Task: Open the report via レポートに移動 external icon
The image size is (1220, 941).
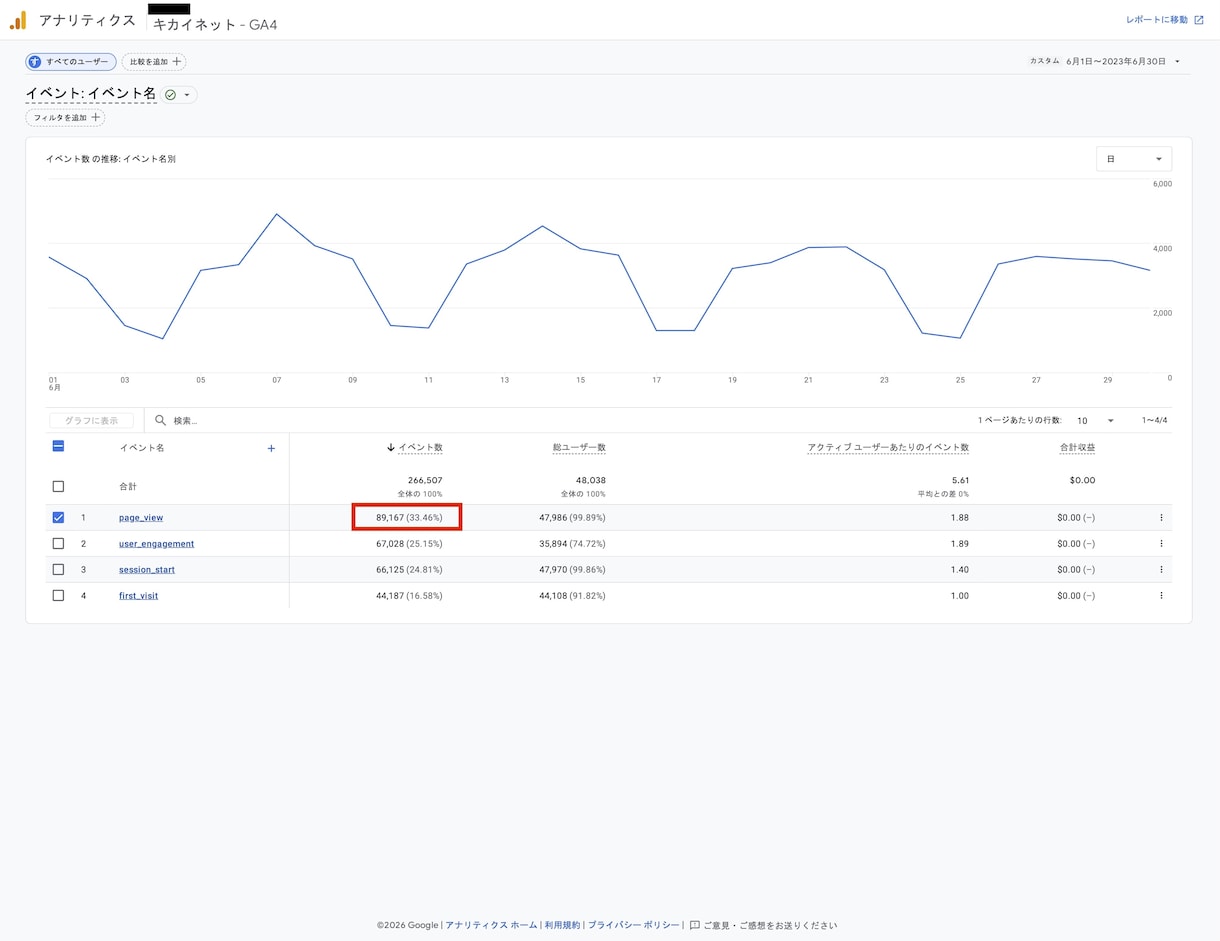Action: point(1199,20)
